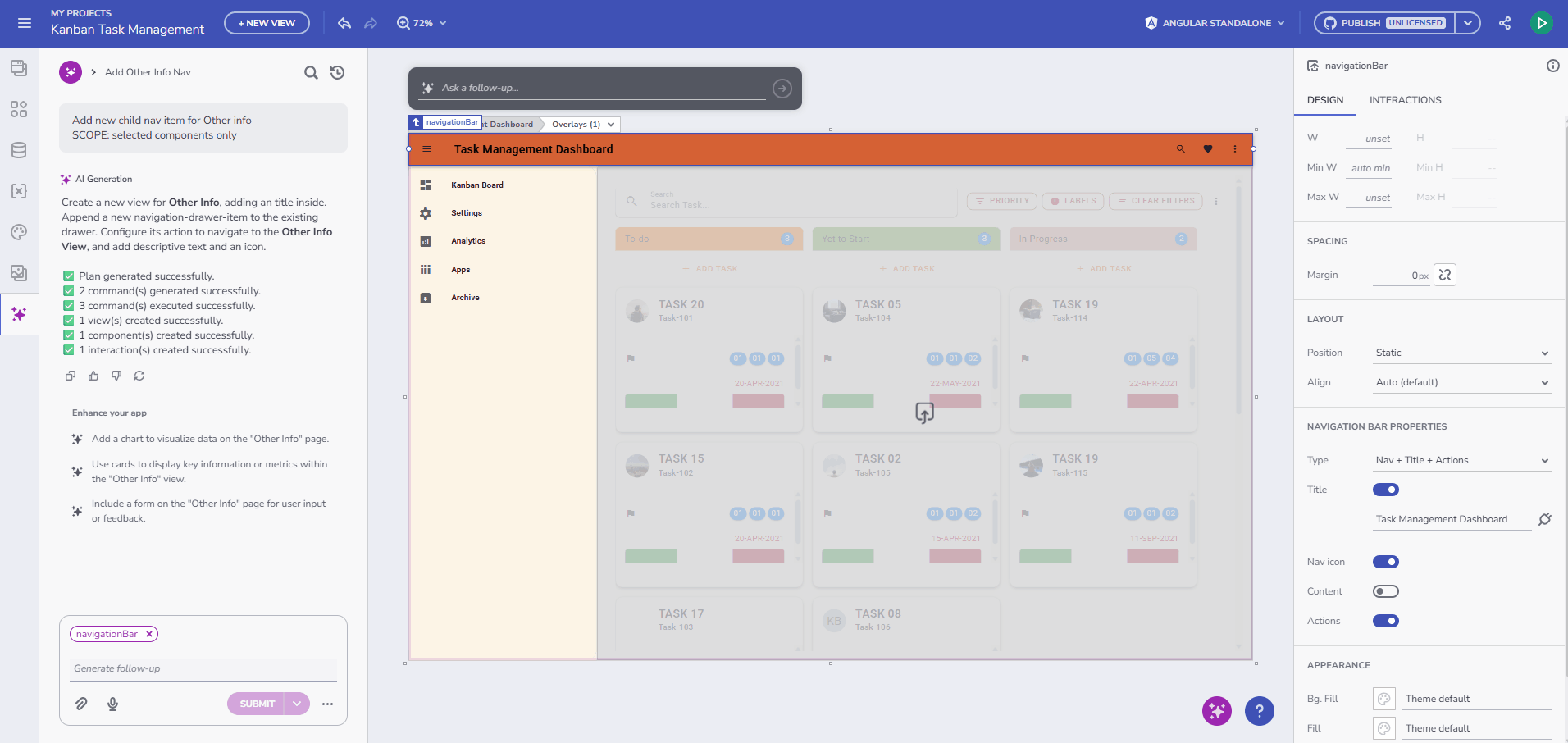Open the Theme palette panel in left sidebar
This screenshot has width=1568, height=743.
[18, 232]
